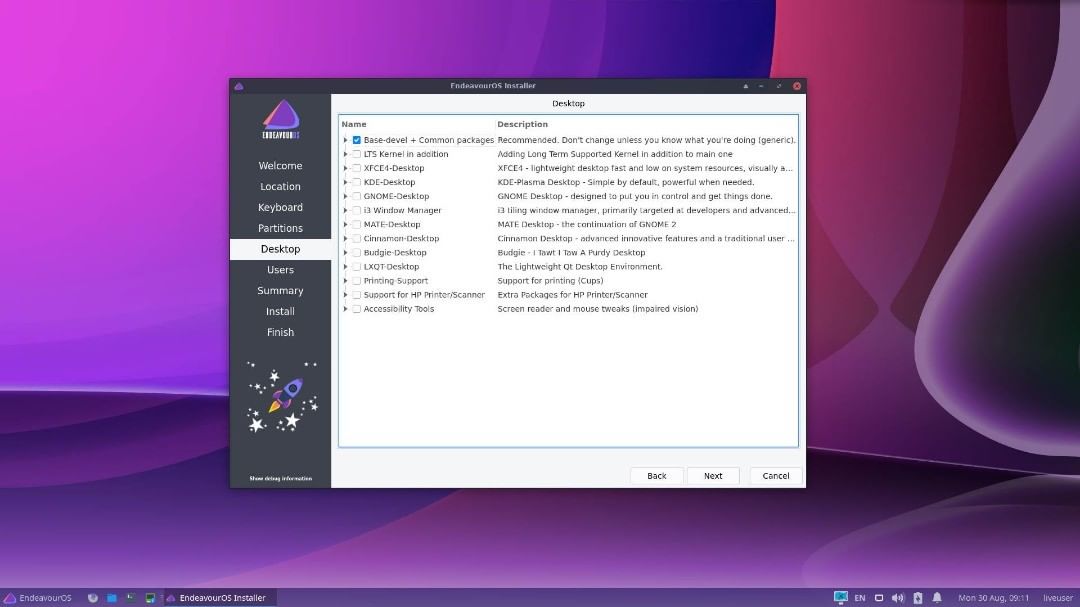1080x607 pixels.
Task: Click the EN keyboard layout indicator
Action: [860, 598]
